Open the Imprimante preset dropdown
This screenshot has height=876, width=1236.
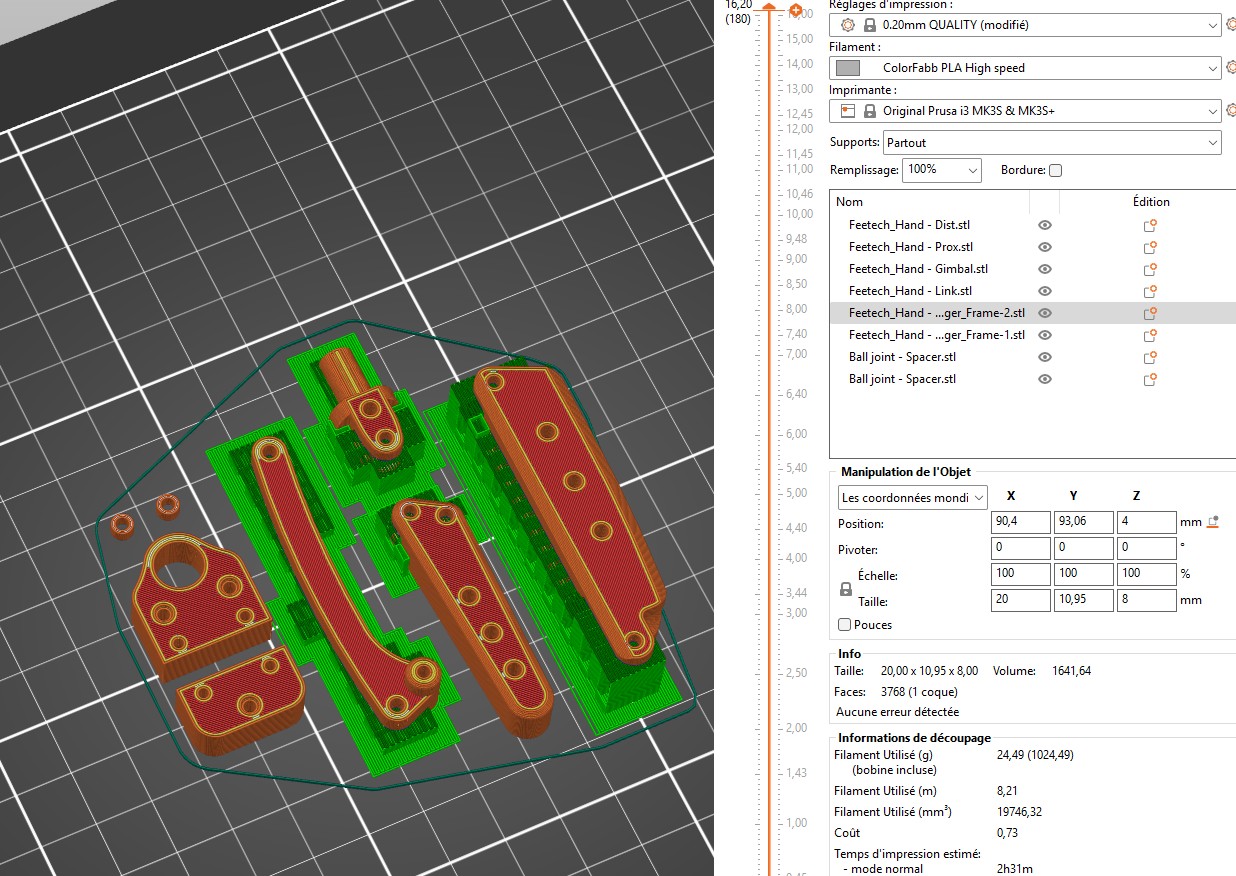[1025, 111]
